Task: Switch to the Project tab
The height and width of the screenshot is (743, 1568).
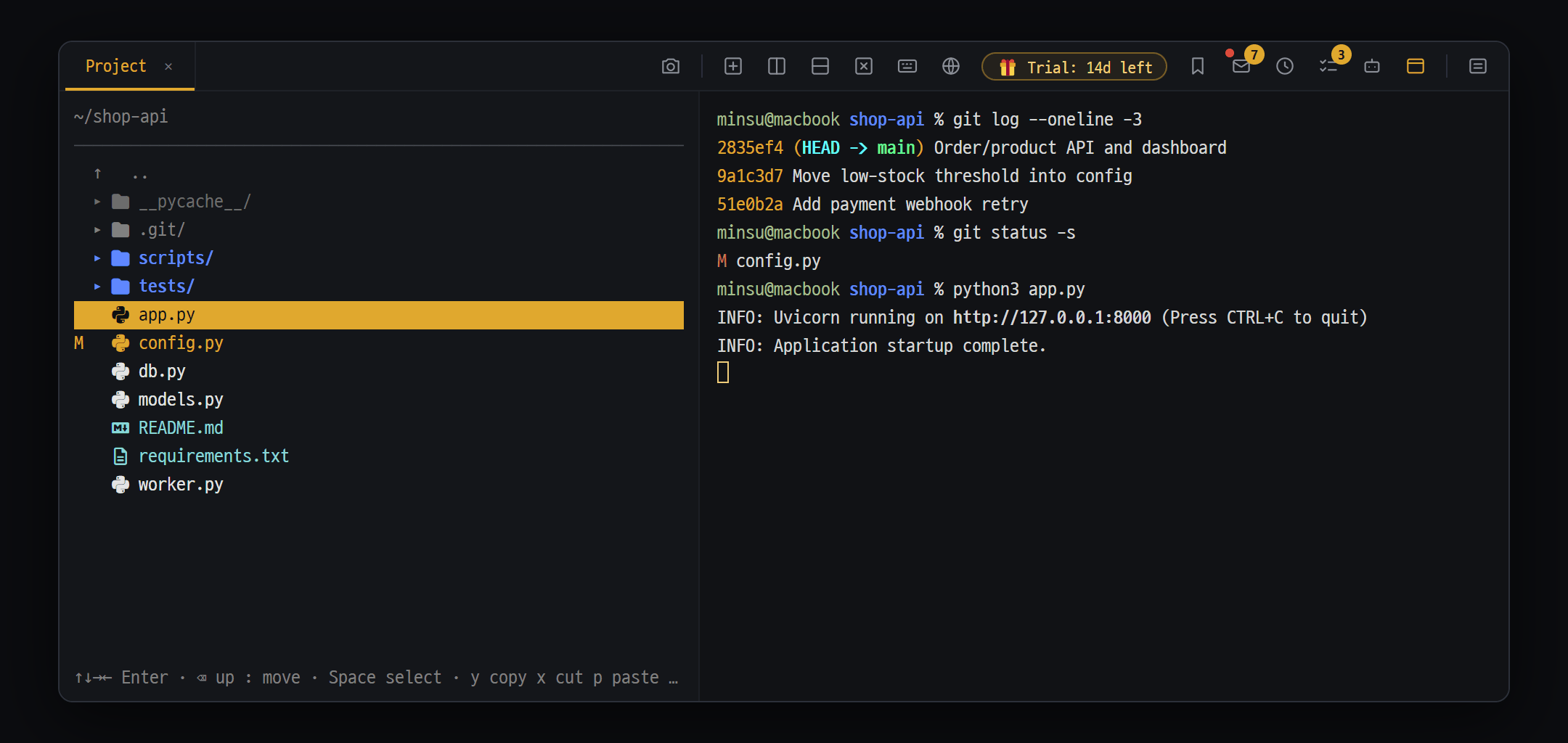Action: click(116, 66)
